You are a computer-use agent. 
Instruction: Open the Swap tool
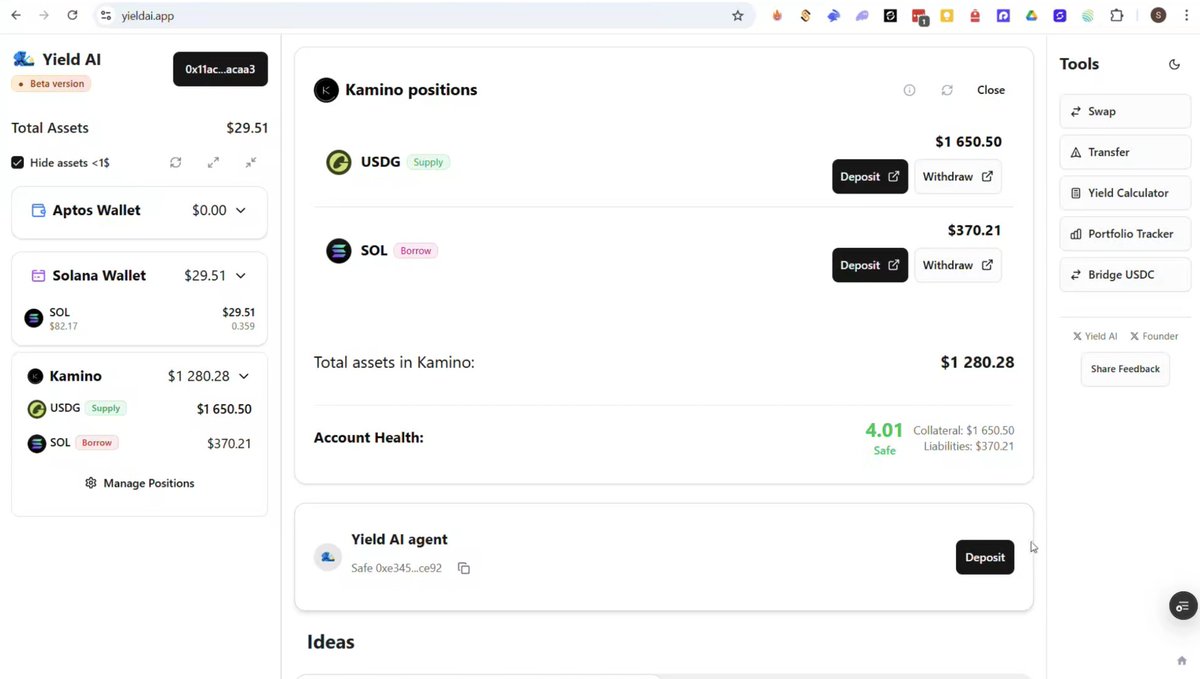(x=1125, y=112)
